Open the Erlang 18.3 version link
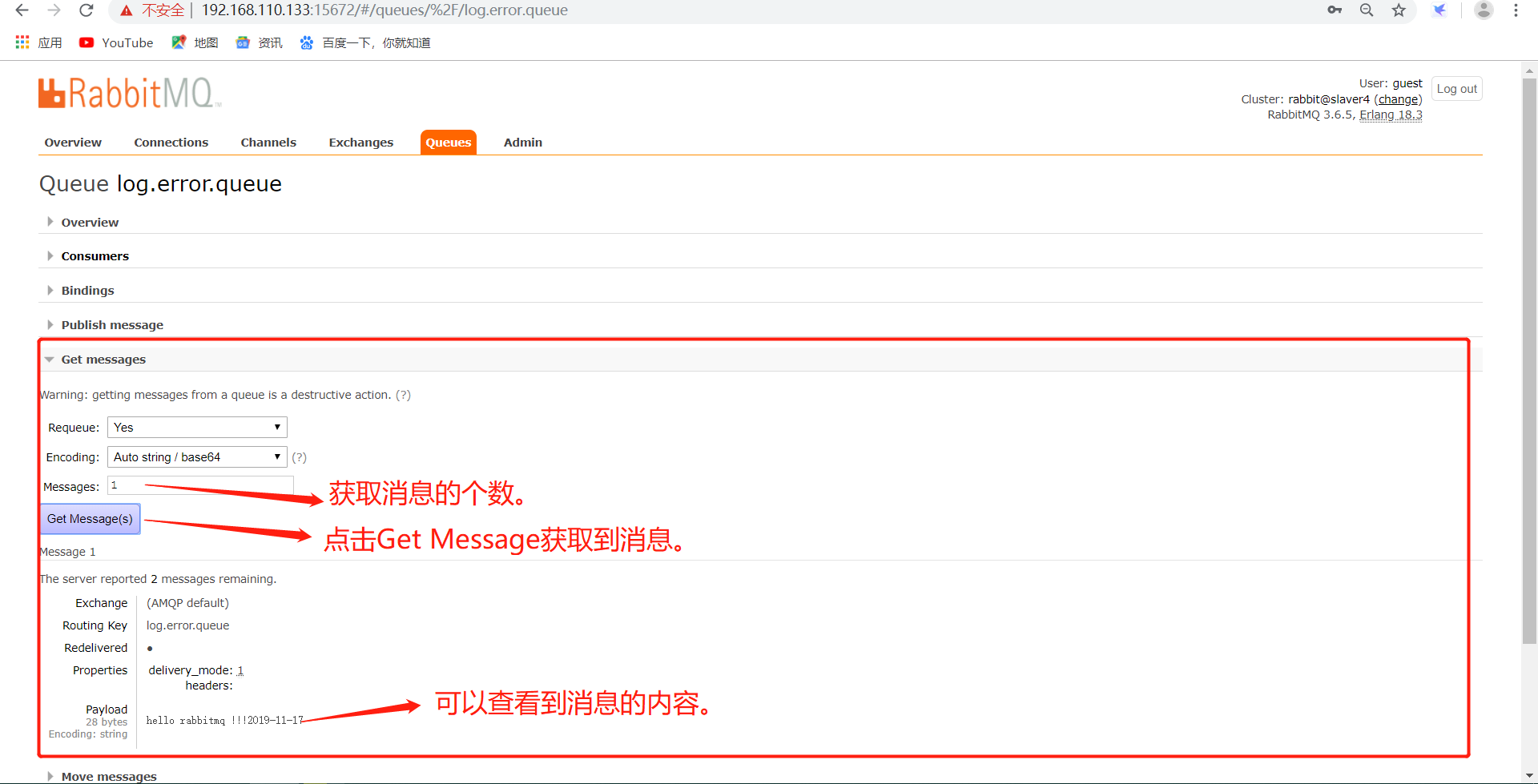 pyautogui.click(x=1391, y=115)
